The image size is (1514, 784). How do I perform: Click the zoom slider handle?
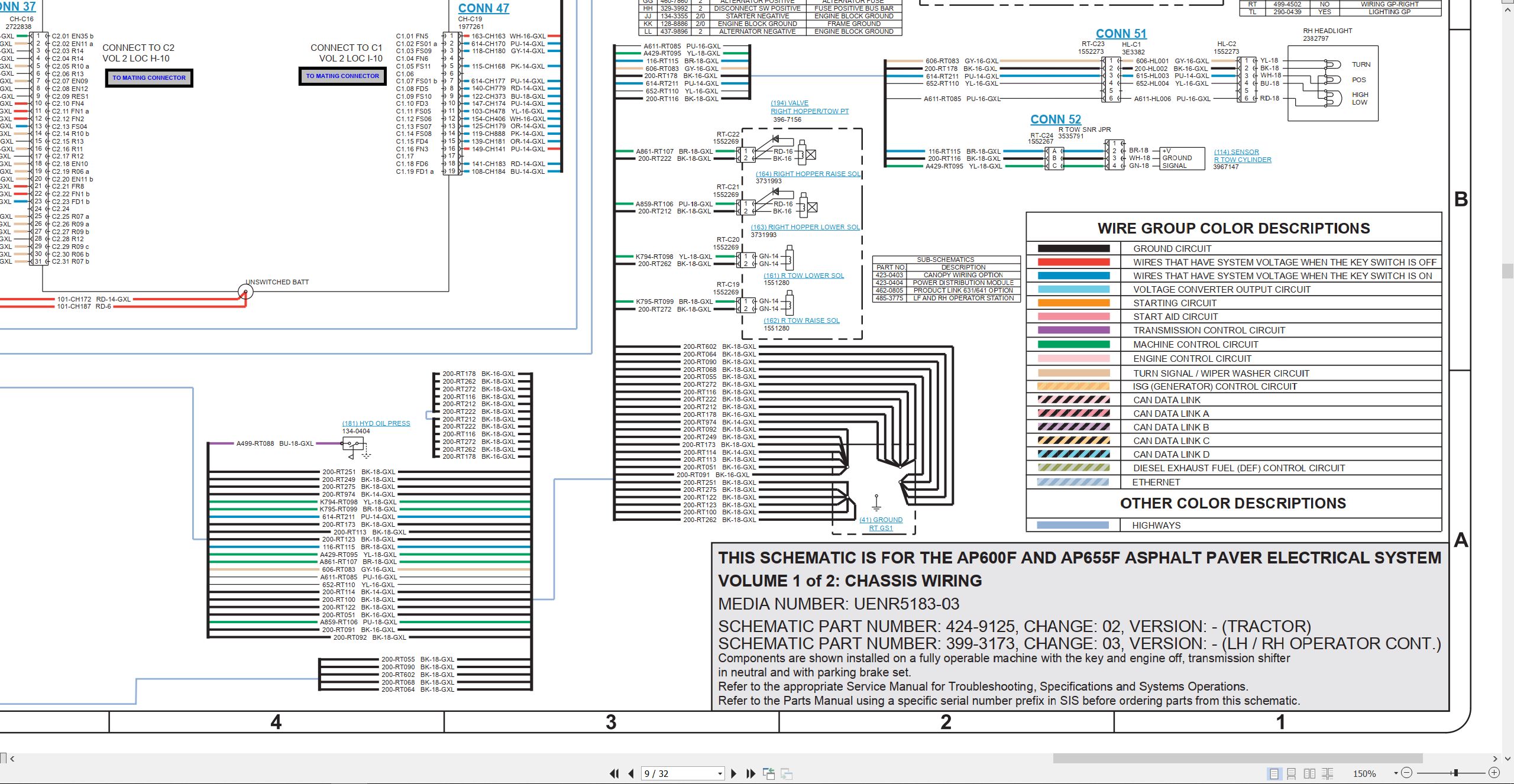point(1456,773)
